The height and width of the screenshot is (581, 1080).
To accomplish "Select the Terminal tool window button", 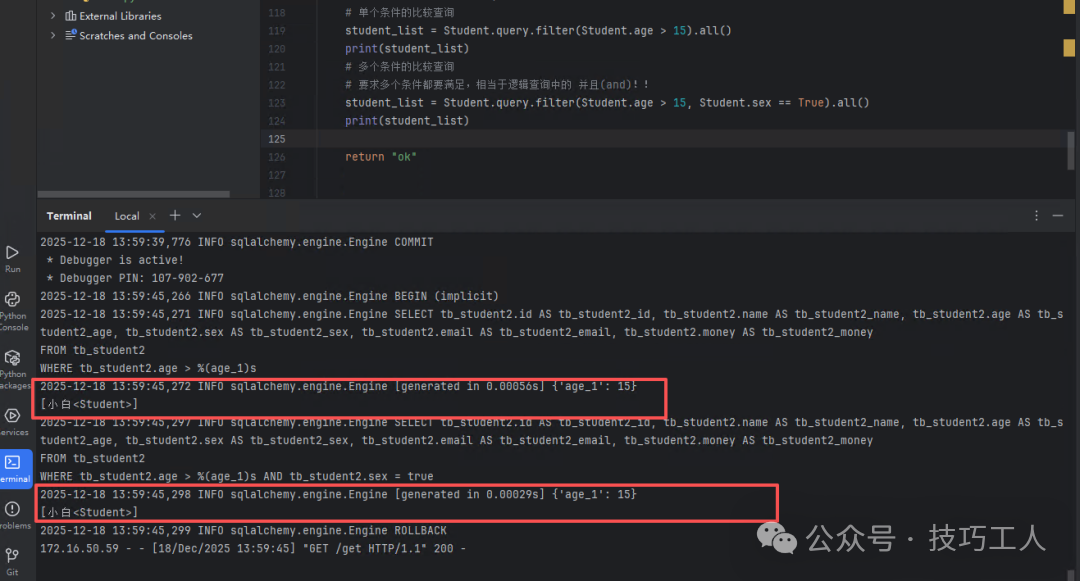I will pos(14,469).
